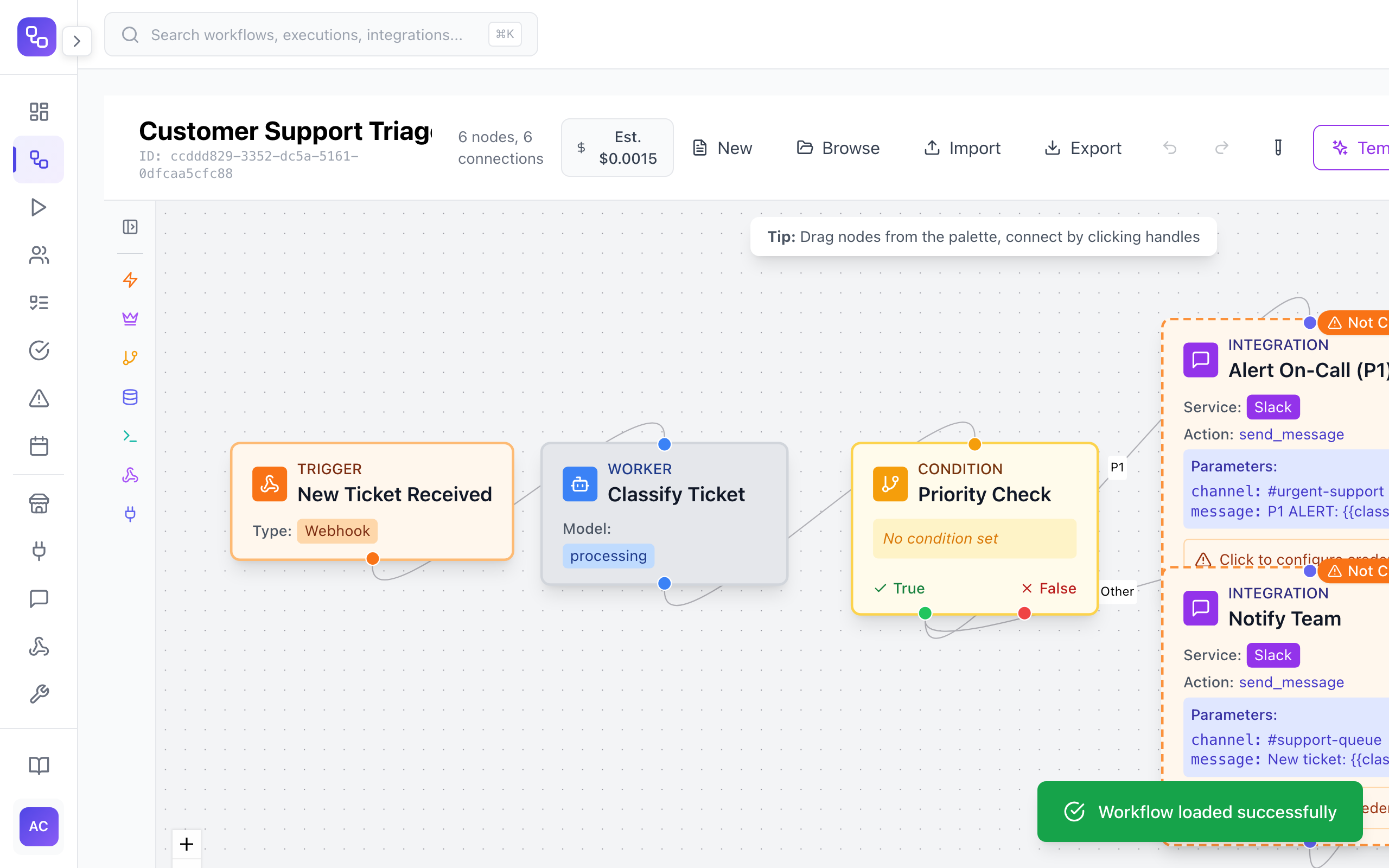
Task: Open the docs book icon in the sidebar
Action: coord(39,765)
